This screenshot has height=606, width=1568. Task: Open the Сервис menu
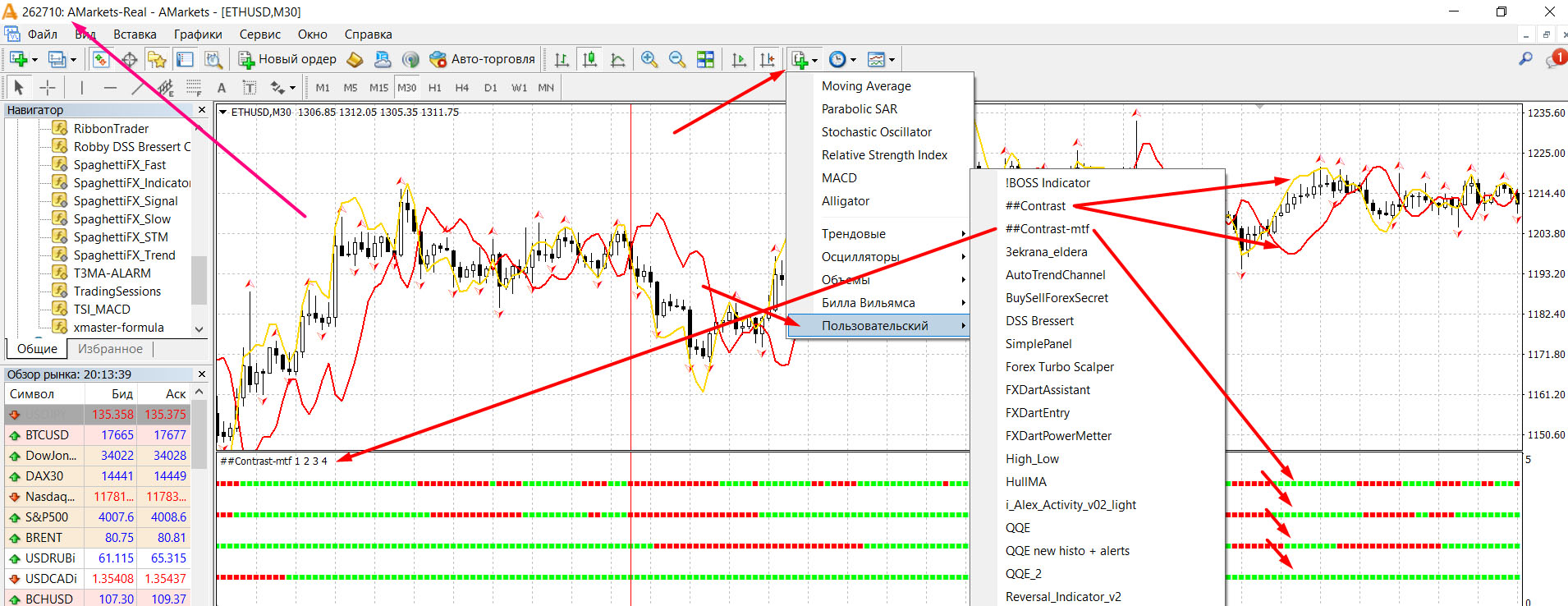[260, 34]
